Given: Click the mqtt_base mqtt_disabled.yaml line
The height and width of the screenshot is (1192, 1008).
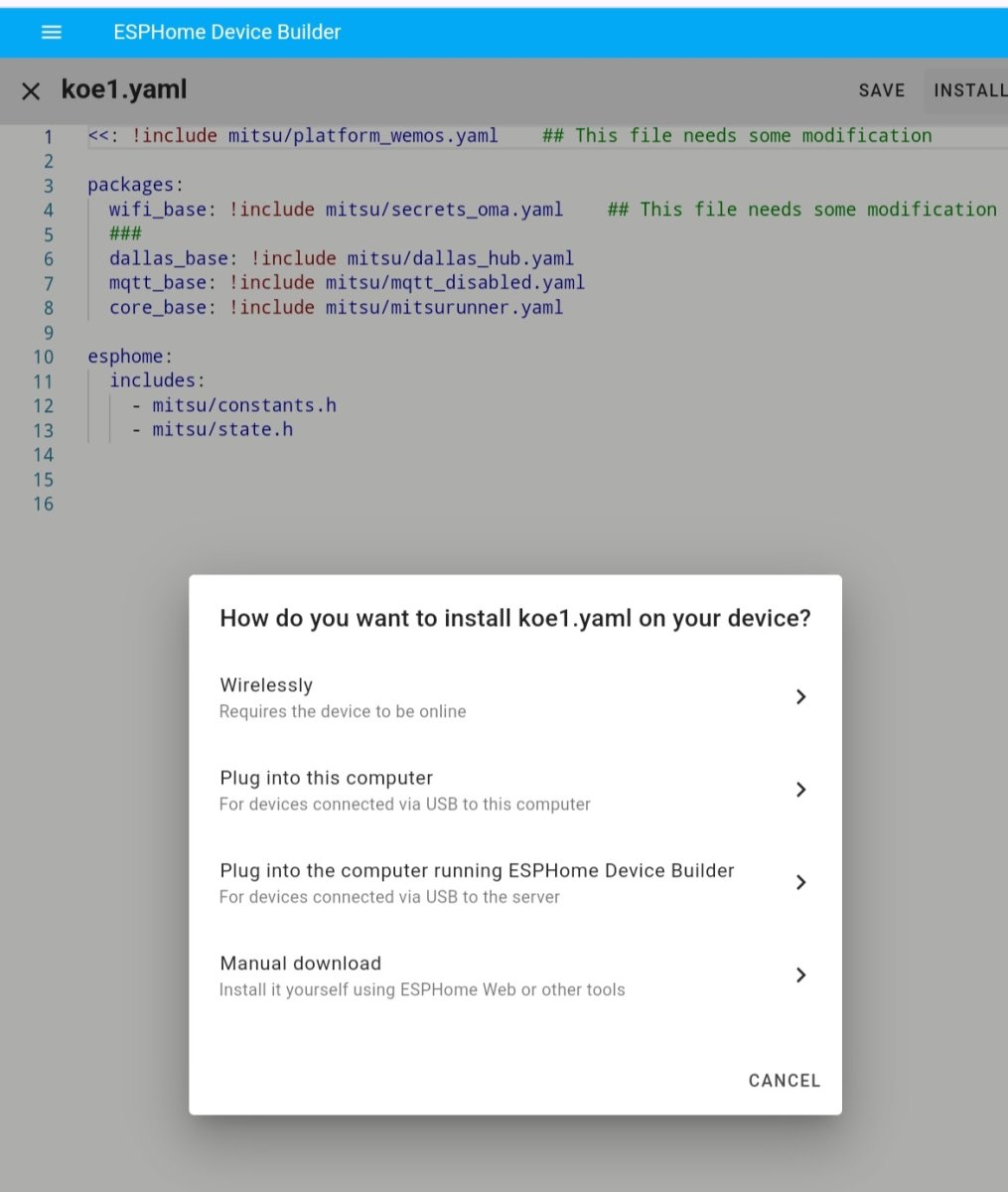Looking at the screenshot, I should pos(347,283).
